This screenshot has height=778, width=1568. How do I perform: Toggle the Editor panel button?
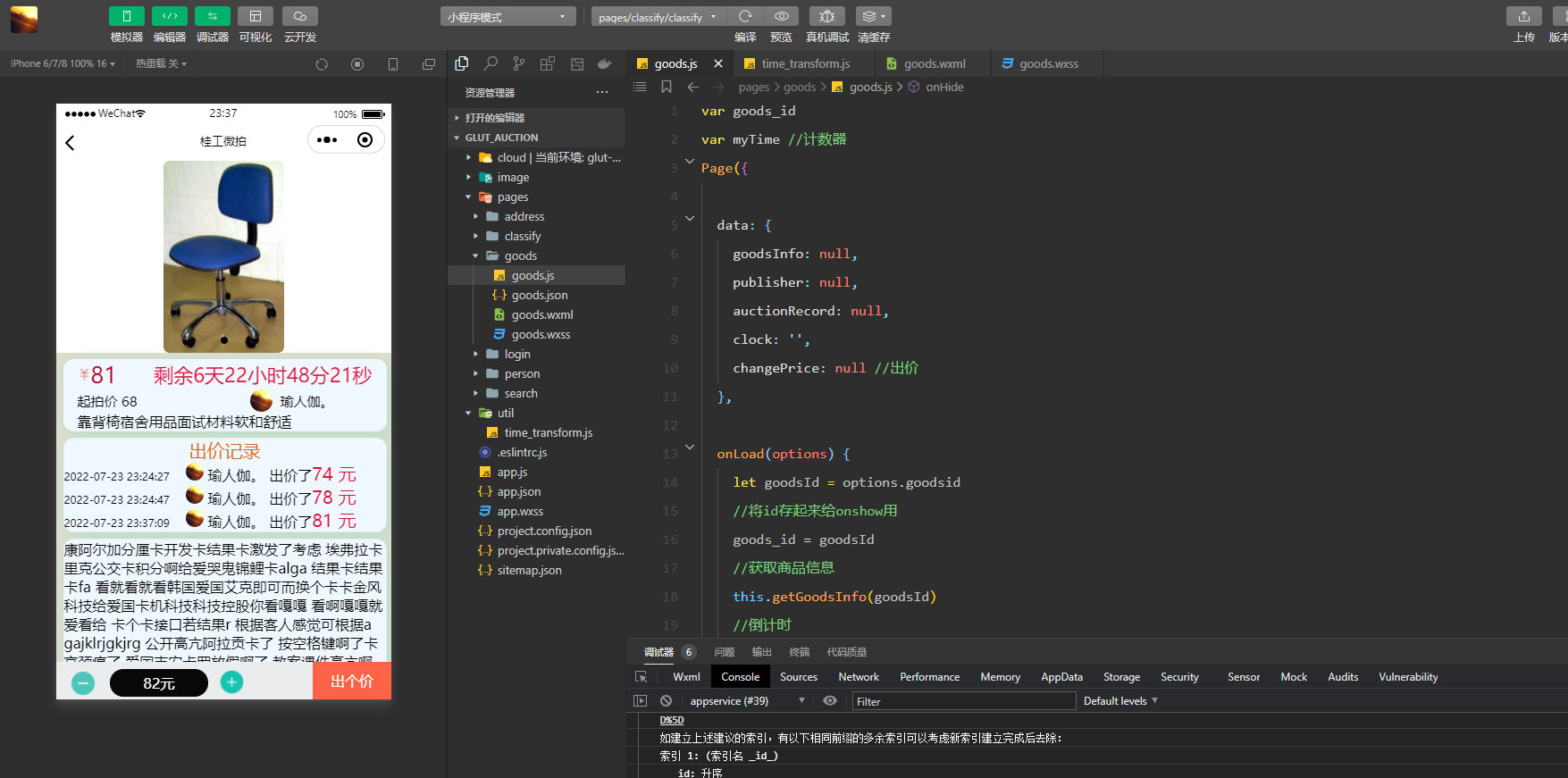coord(169,17)
